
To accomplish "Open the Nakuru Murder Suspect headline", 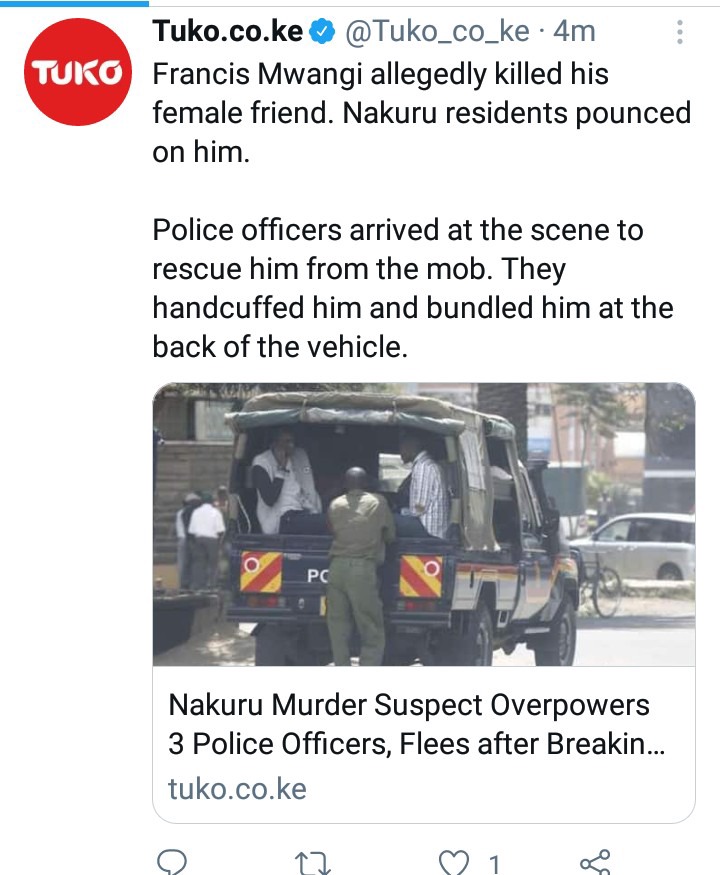I will point(416,724).
